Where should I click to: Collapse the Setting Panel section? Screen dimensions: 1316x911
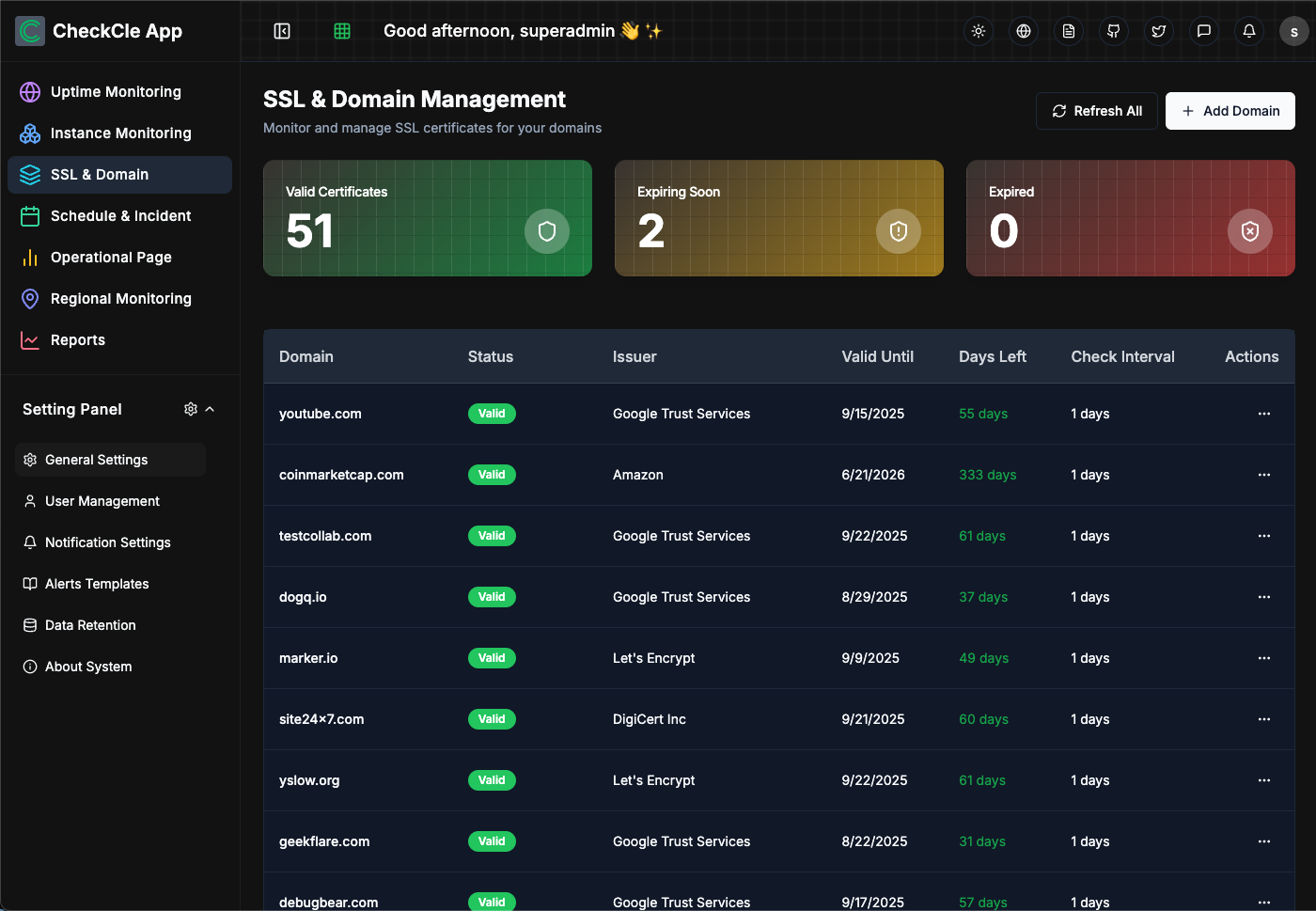[x=211, y=408]
